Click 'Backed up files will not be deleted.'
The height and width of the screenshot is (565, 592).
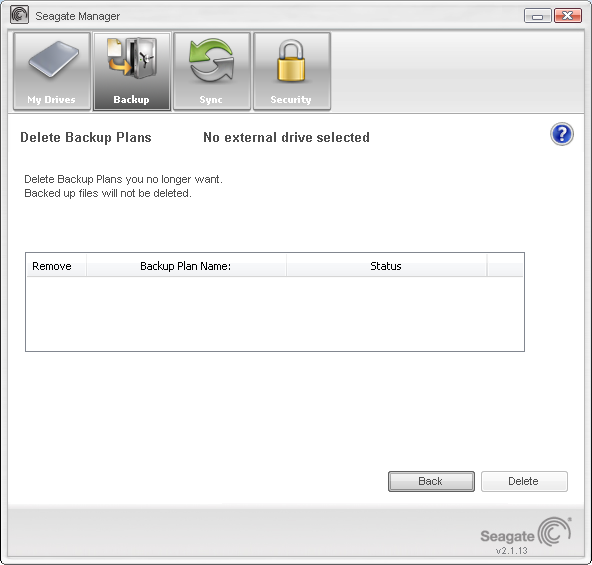[x=108, y=193]
